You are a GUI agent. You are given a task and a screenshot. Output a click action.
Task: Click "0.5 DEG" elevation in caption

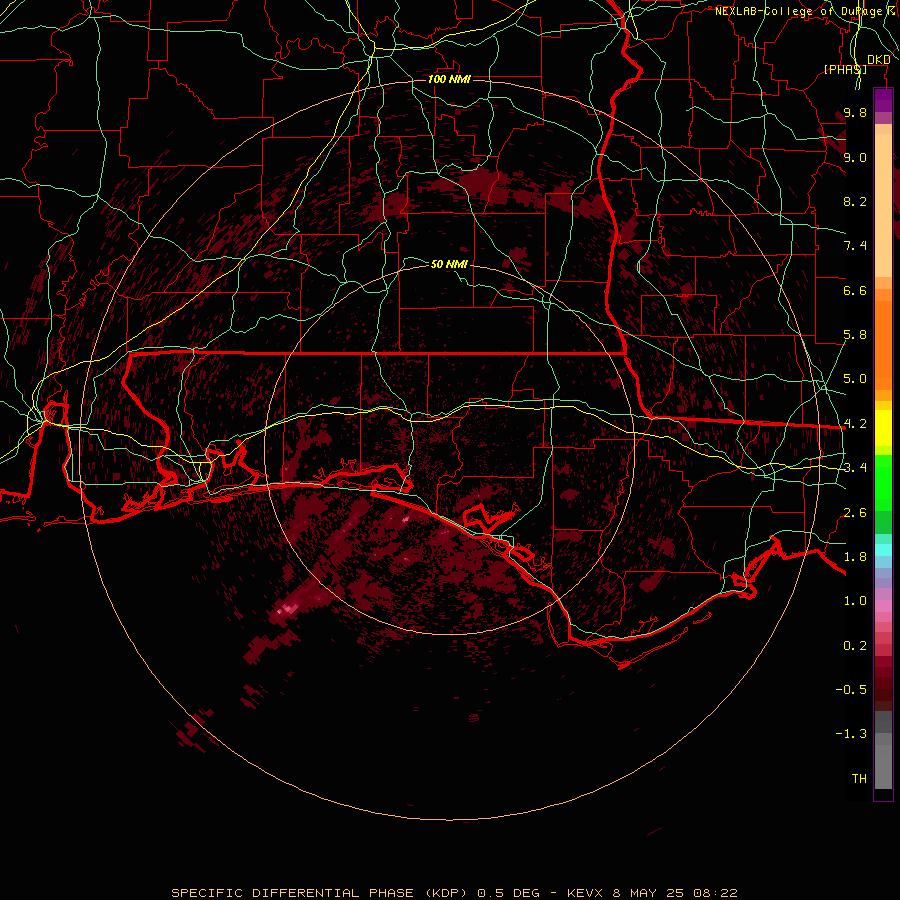[509, 893]
